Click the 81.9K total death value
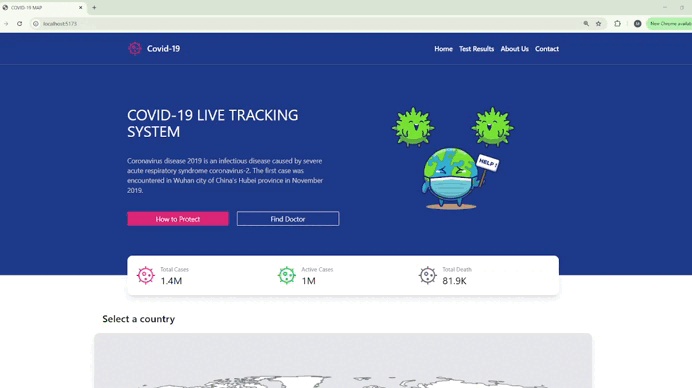 coord(454,281)
